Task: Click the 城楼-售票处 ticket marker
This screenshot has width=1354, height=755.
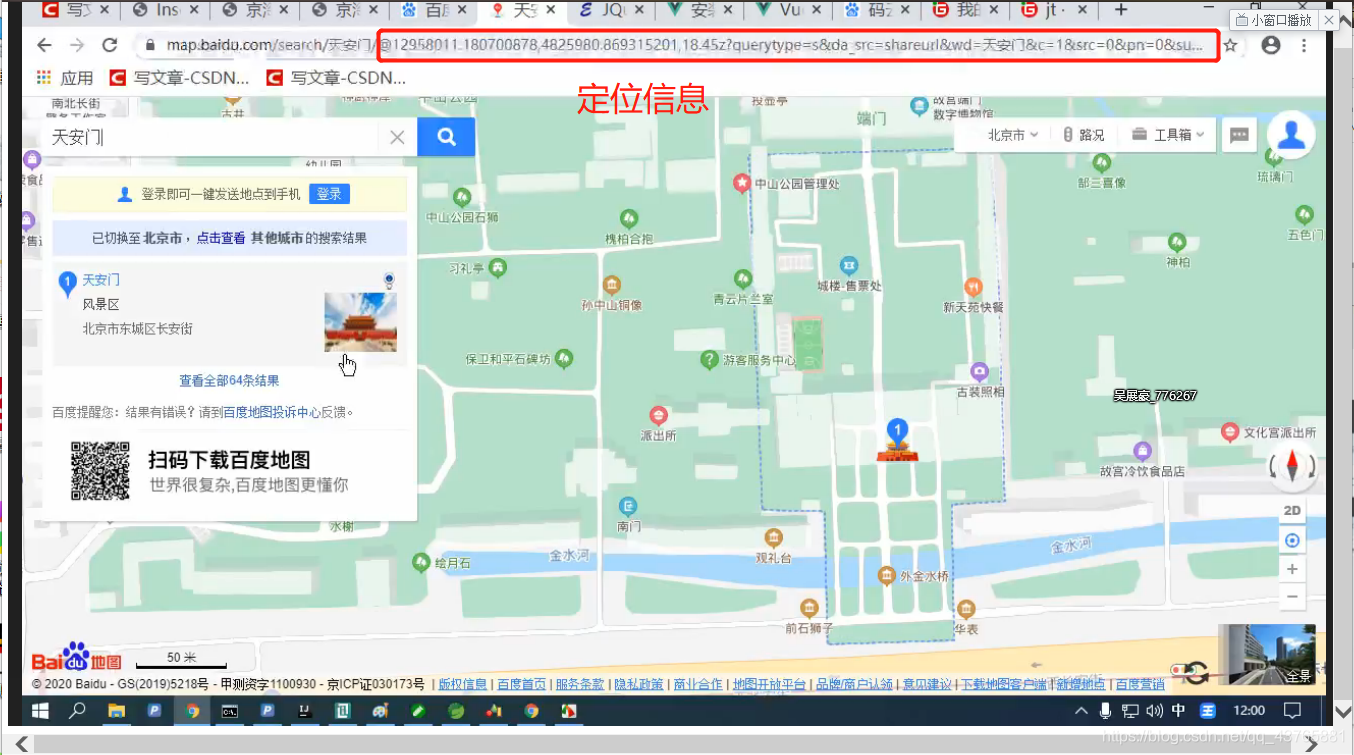Action: click(x=849, y=265)
